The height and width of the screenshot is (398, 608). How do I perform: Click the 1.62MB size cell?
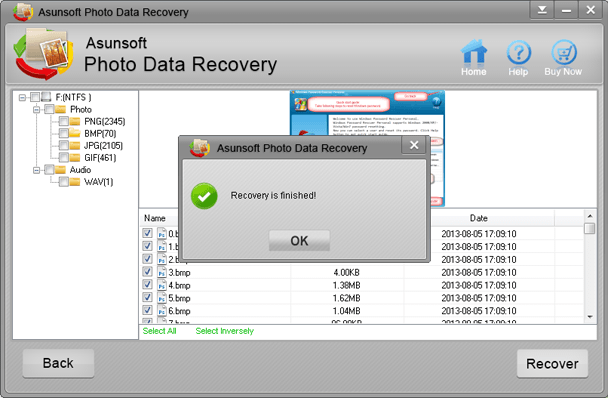(x=347, y=298)
